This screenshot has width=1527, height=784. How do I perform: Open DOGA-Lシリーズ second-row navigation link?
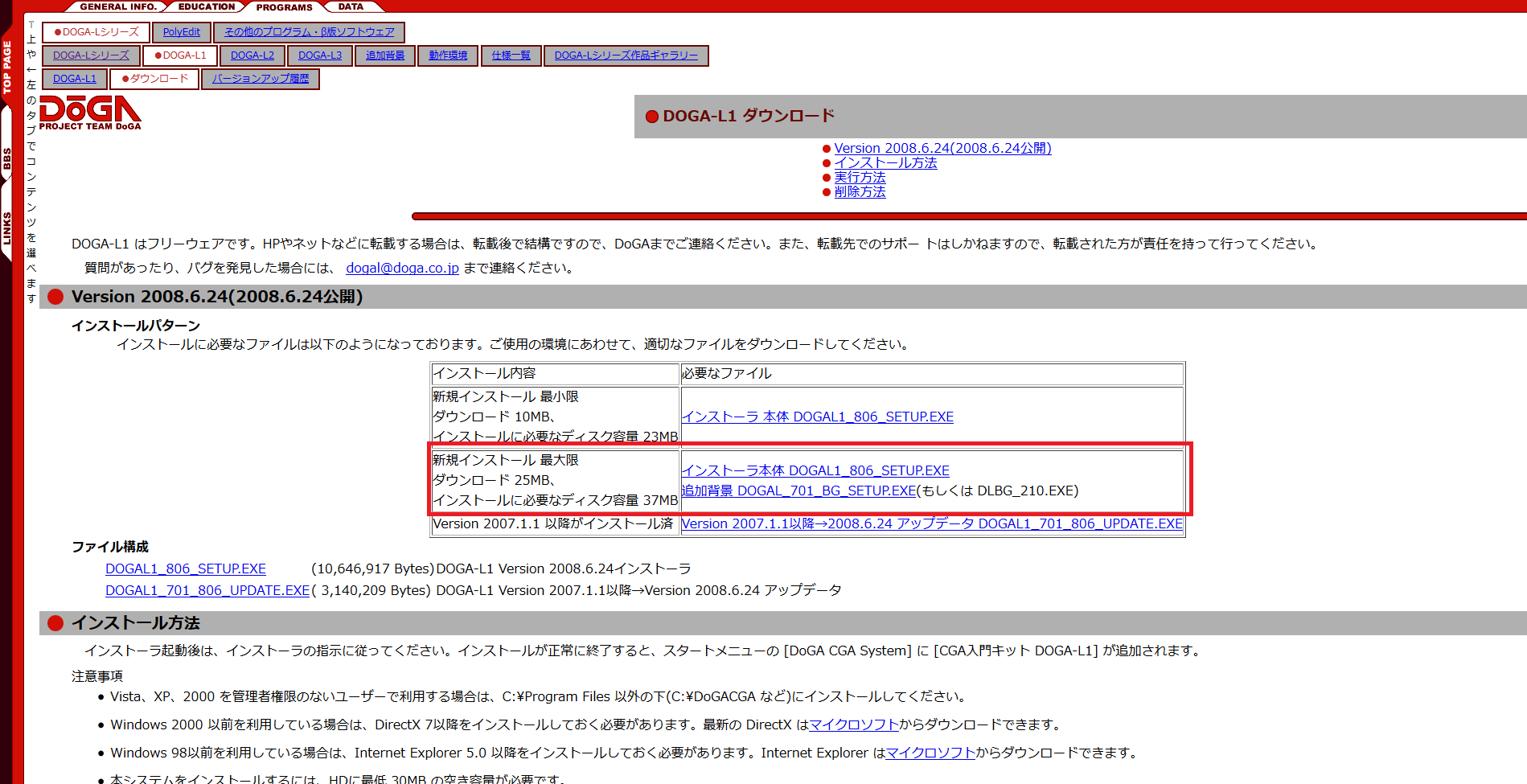(x=91, y=55)
